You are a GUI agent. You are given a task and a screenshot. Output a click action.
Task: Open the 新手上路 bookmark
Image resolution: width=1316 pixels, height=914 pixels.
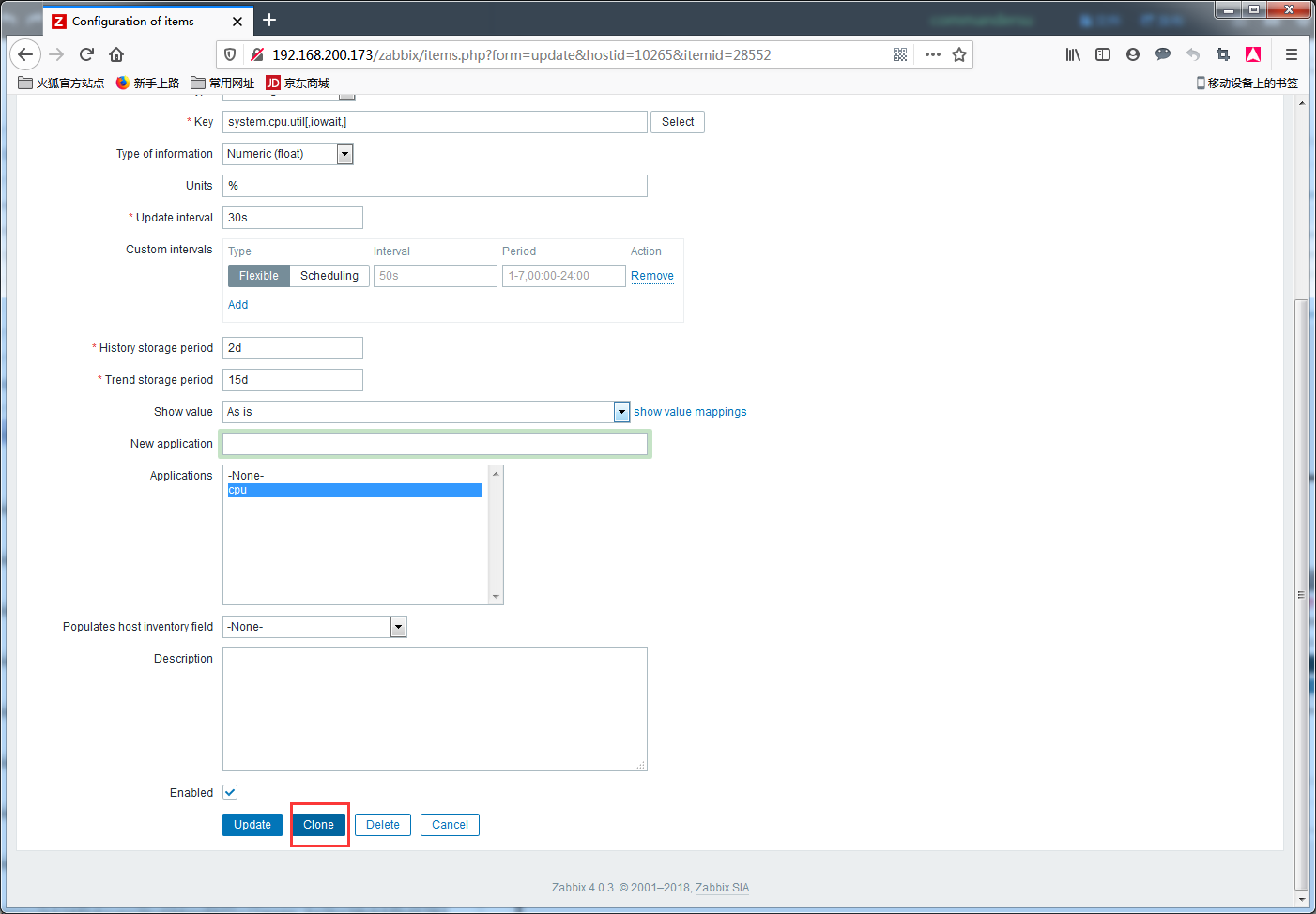pyautogui.click(x=147, y=83)
